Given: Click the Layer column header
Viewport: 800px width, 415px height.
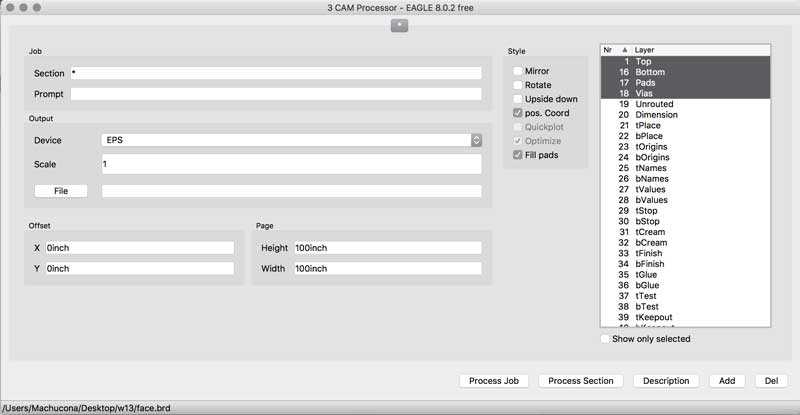Looking at the screenshot, I should point(701,50).
